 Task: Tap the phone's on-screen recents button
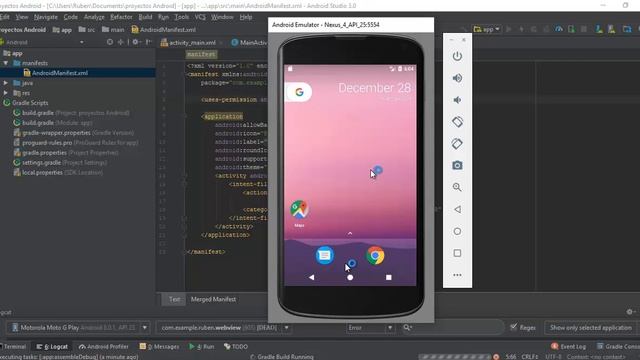coord(389,278)
